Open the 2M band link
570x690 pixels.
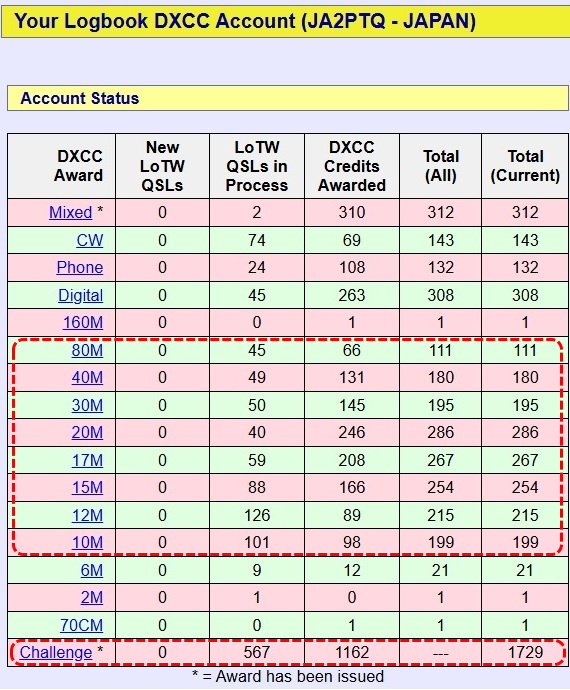tap(92, 598)
